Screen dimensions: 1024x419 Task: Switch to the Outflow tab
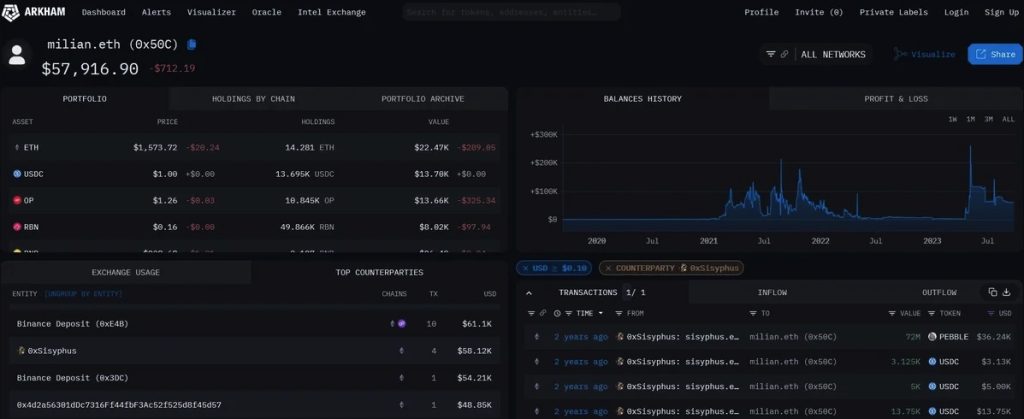pyautogui.click(x=939, y=292)
